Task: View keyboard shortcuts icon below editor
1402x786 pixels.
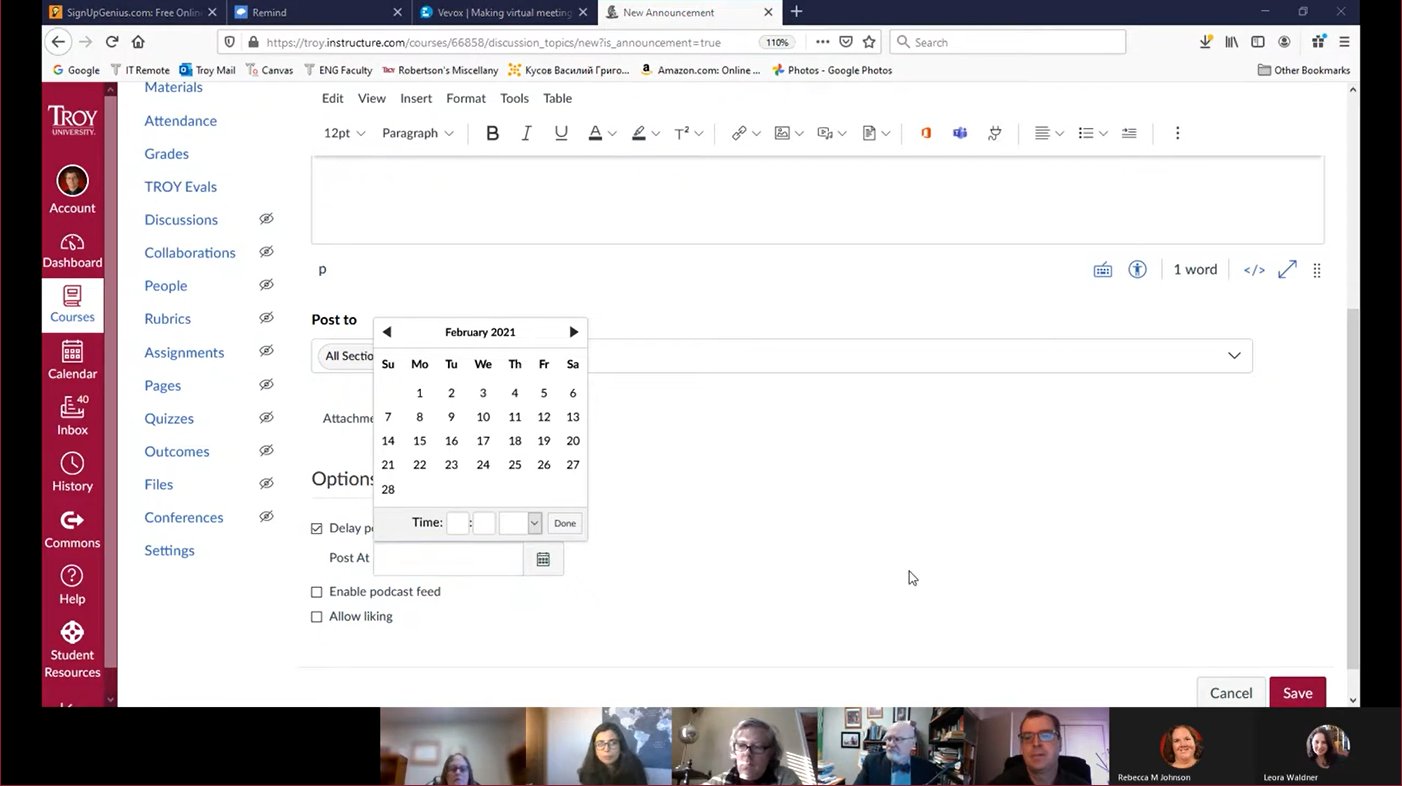Action: pos(1102,270)
